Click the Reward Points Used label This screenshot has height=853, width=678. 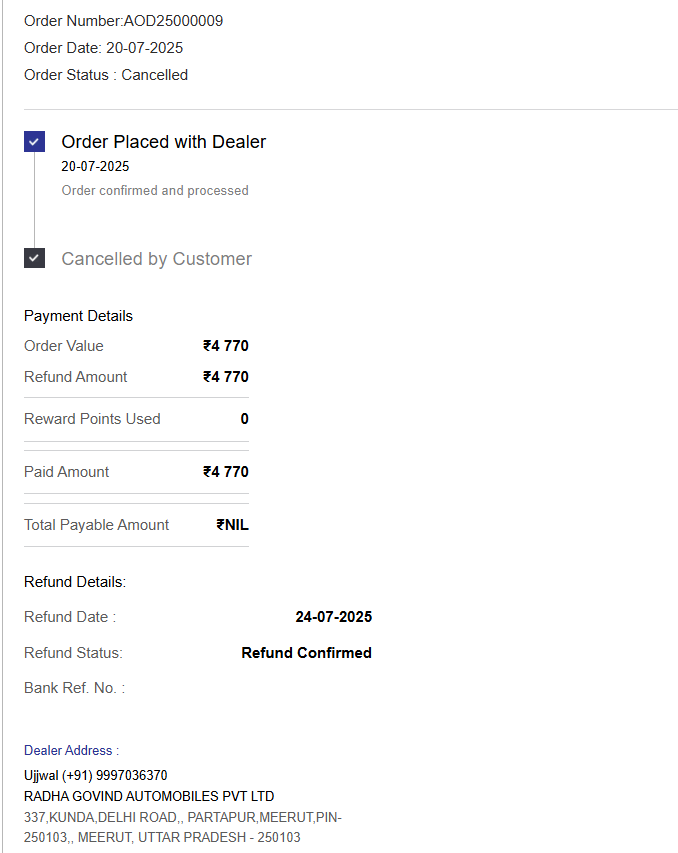pyautogui.click(x=93, y=419)
